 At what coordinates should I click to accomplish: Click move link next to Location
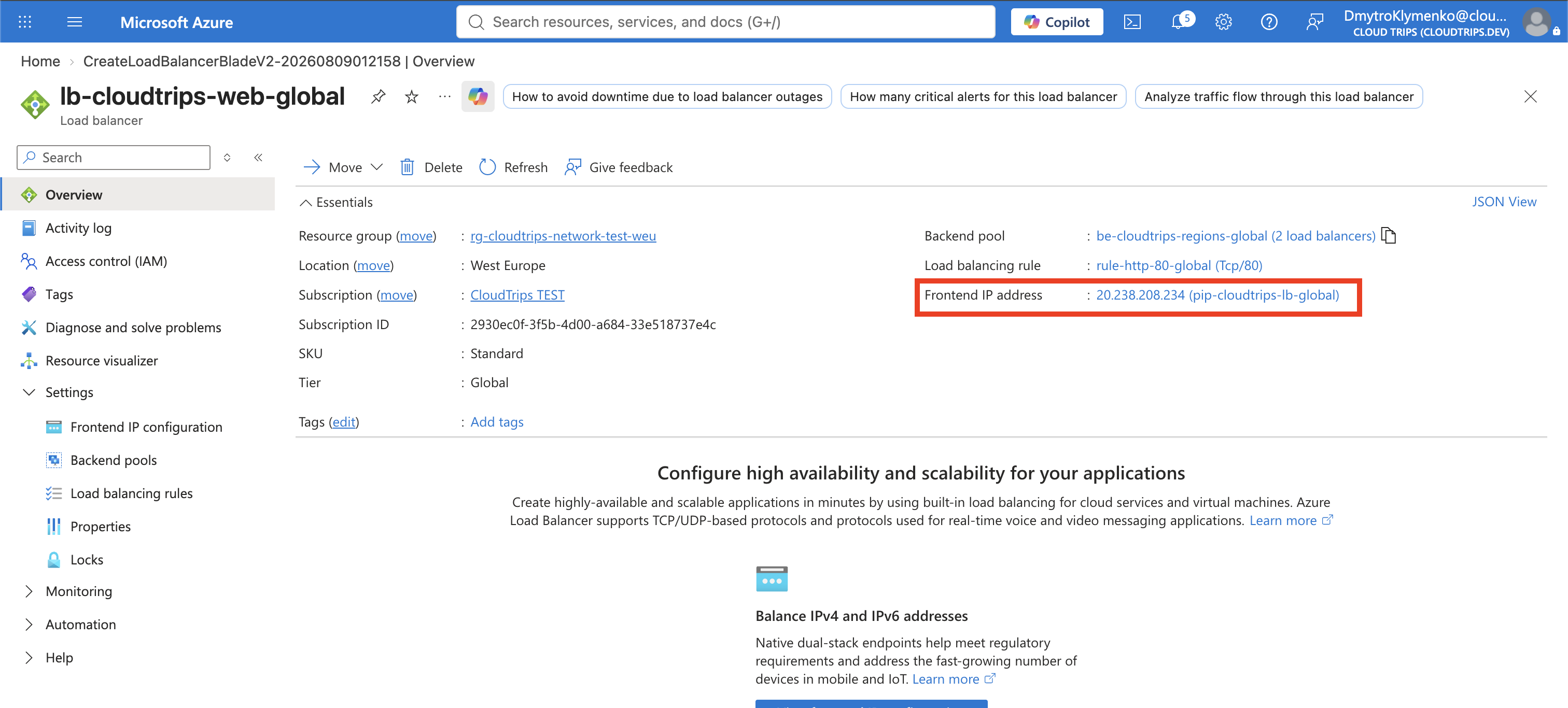(373, 265)
